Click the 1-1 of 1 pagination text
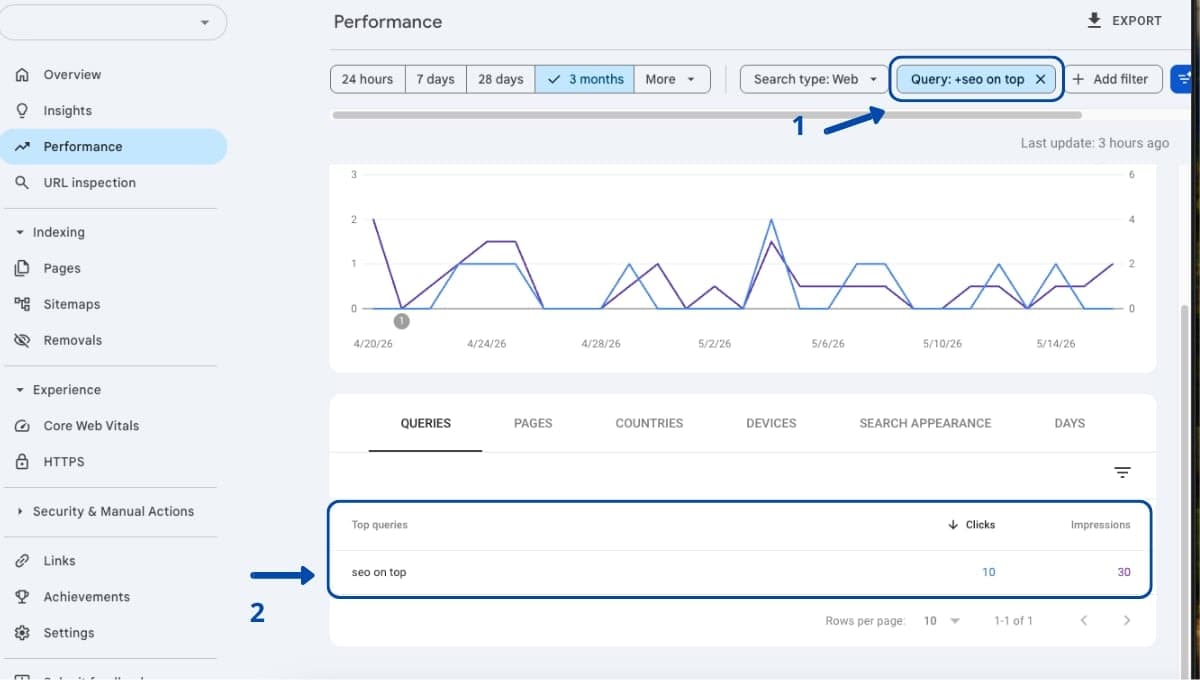The height and width of the screenshot is (680, 1200). 1013,621
